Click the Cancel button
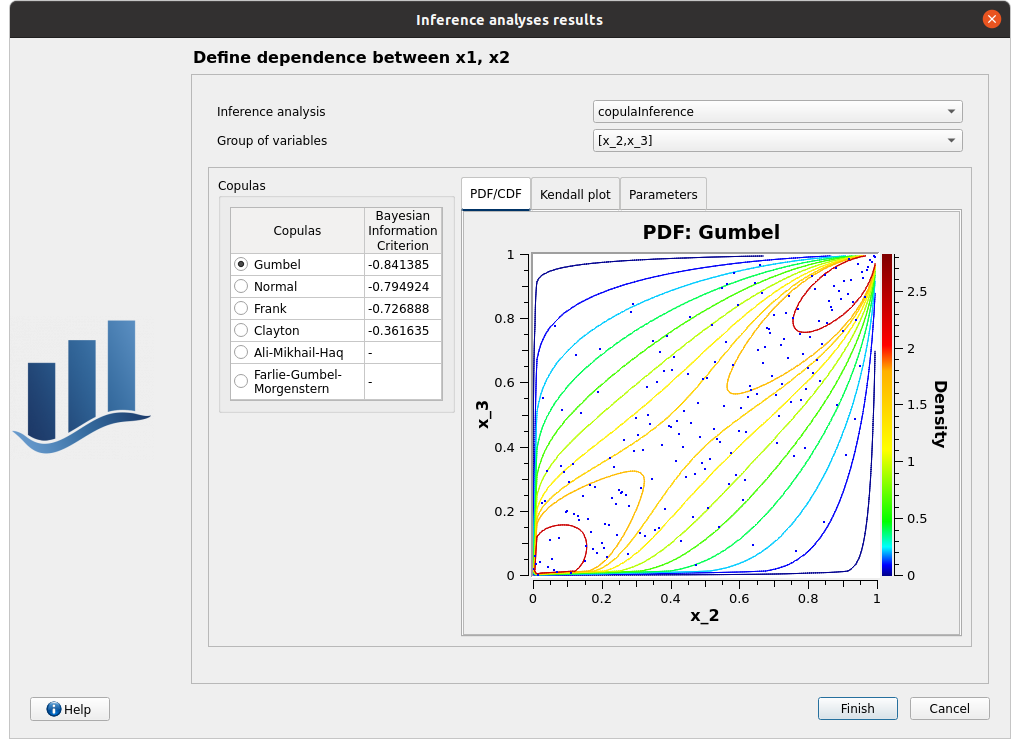Image resolution: width=1020 pixels, height=748 pixels. (949, 709)
